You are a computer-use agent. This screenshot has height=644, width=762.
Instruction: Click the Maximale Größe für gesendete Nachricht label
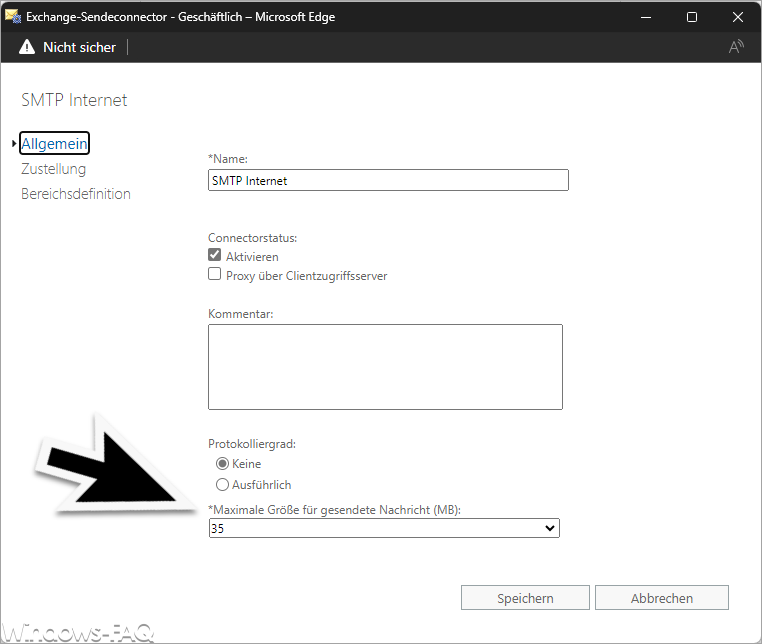(x=334, y=510)
